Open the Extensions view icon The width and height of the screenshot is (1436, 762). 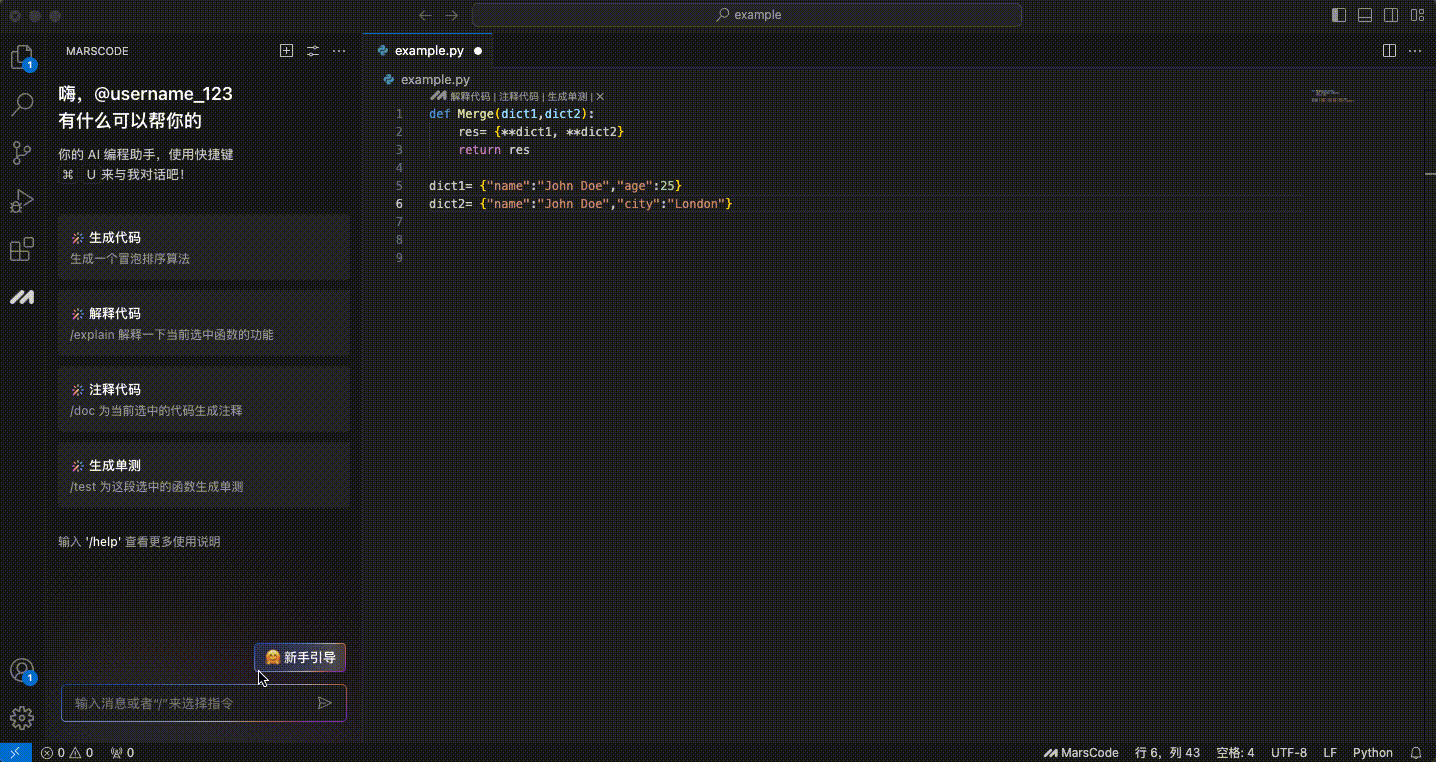tap(22, 249)
